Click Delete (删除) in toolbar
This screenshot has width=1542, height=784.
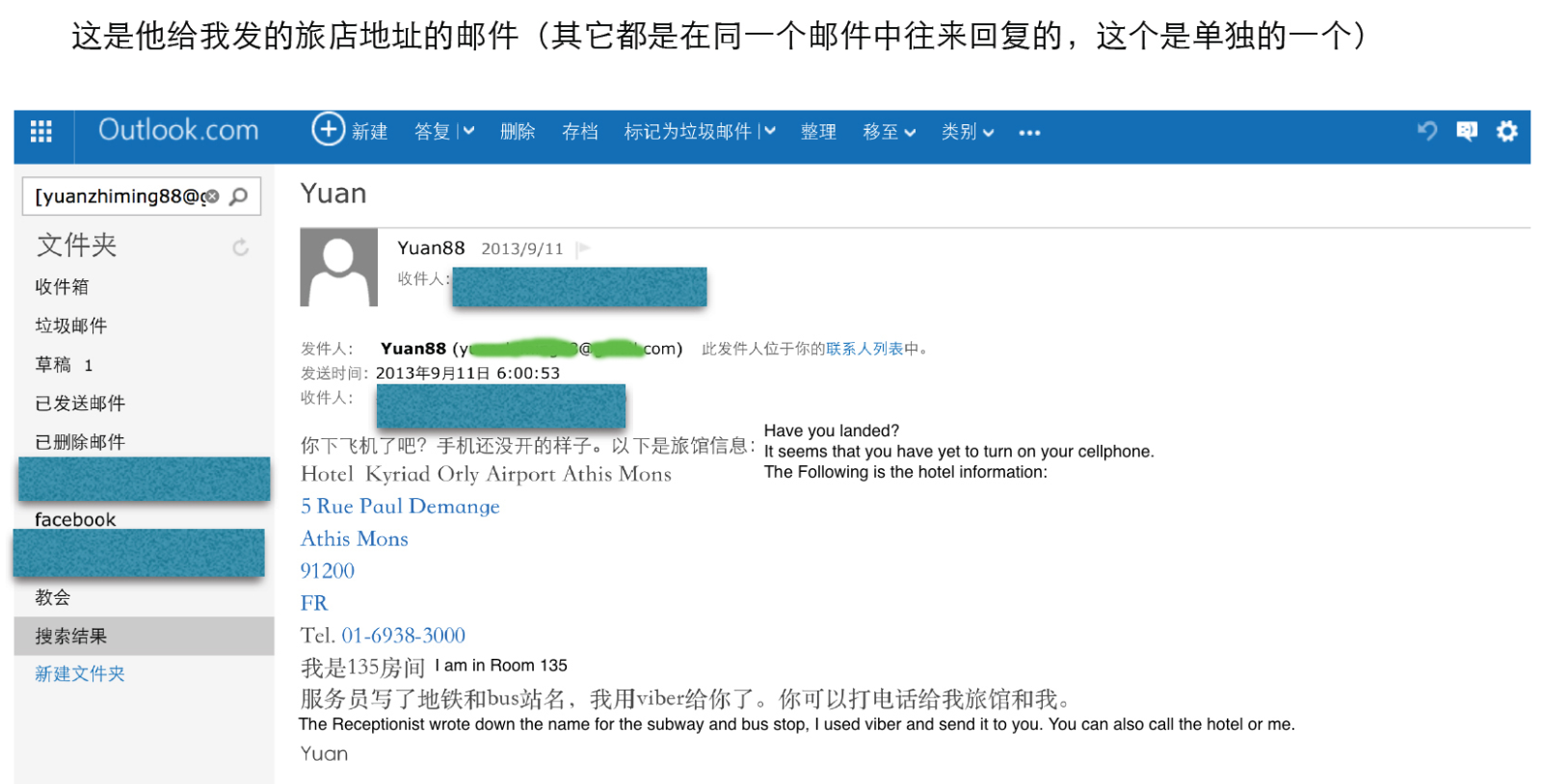coord(518,132)
